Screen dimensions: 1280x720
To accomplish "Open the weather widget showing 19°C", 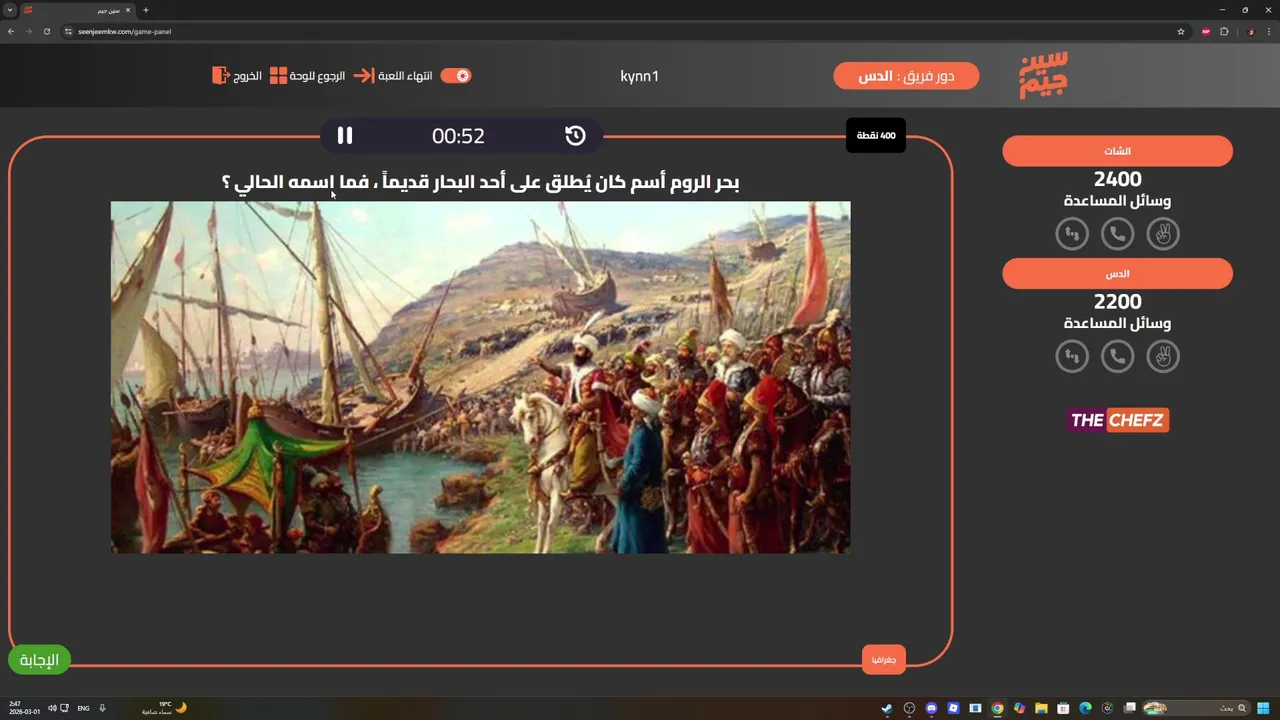I will [166, 708].
